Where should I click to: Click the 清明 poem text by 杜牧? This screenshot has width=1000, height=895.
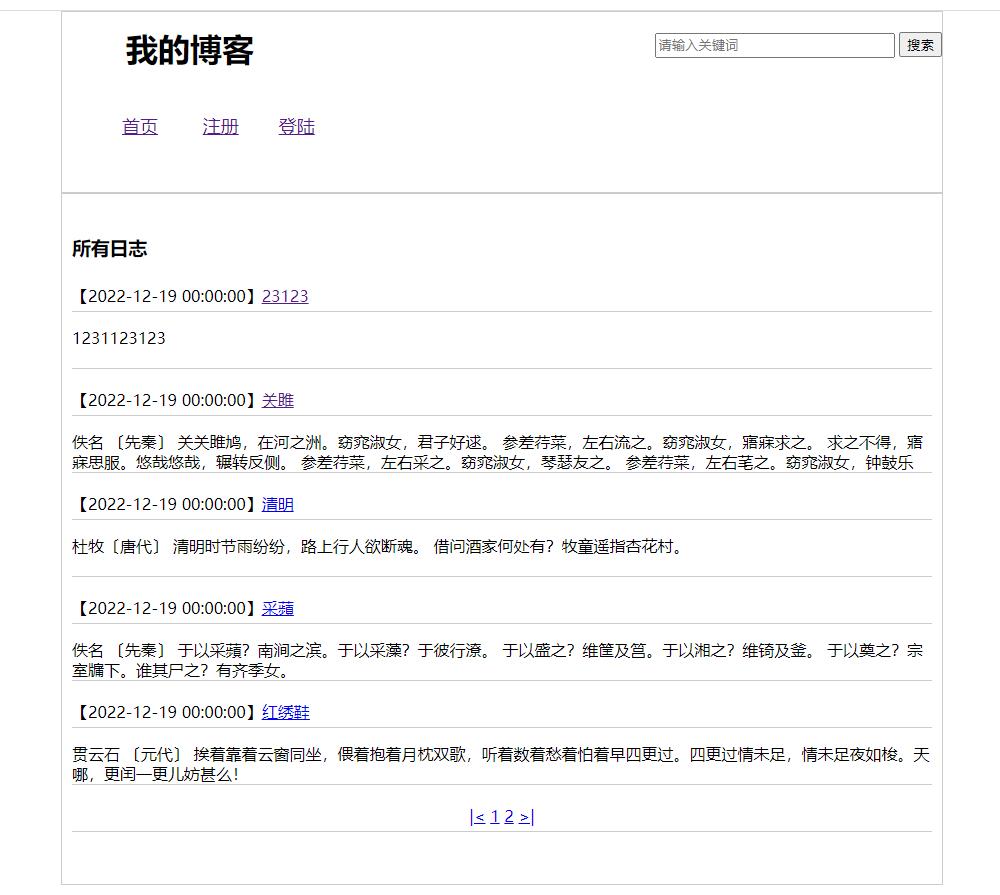pos(378,547)
